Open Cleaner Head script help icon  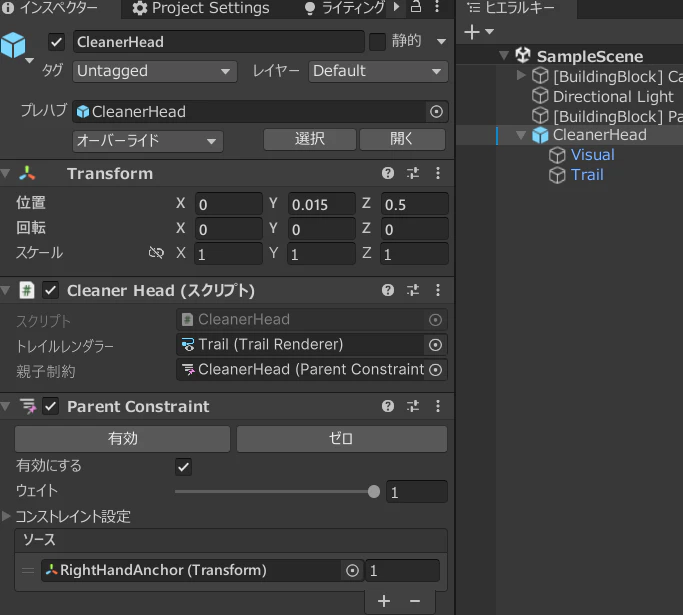click(x=388, y=290)
